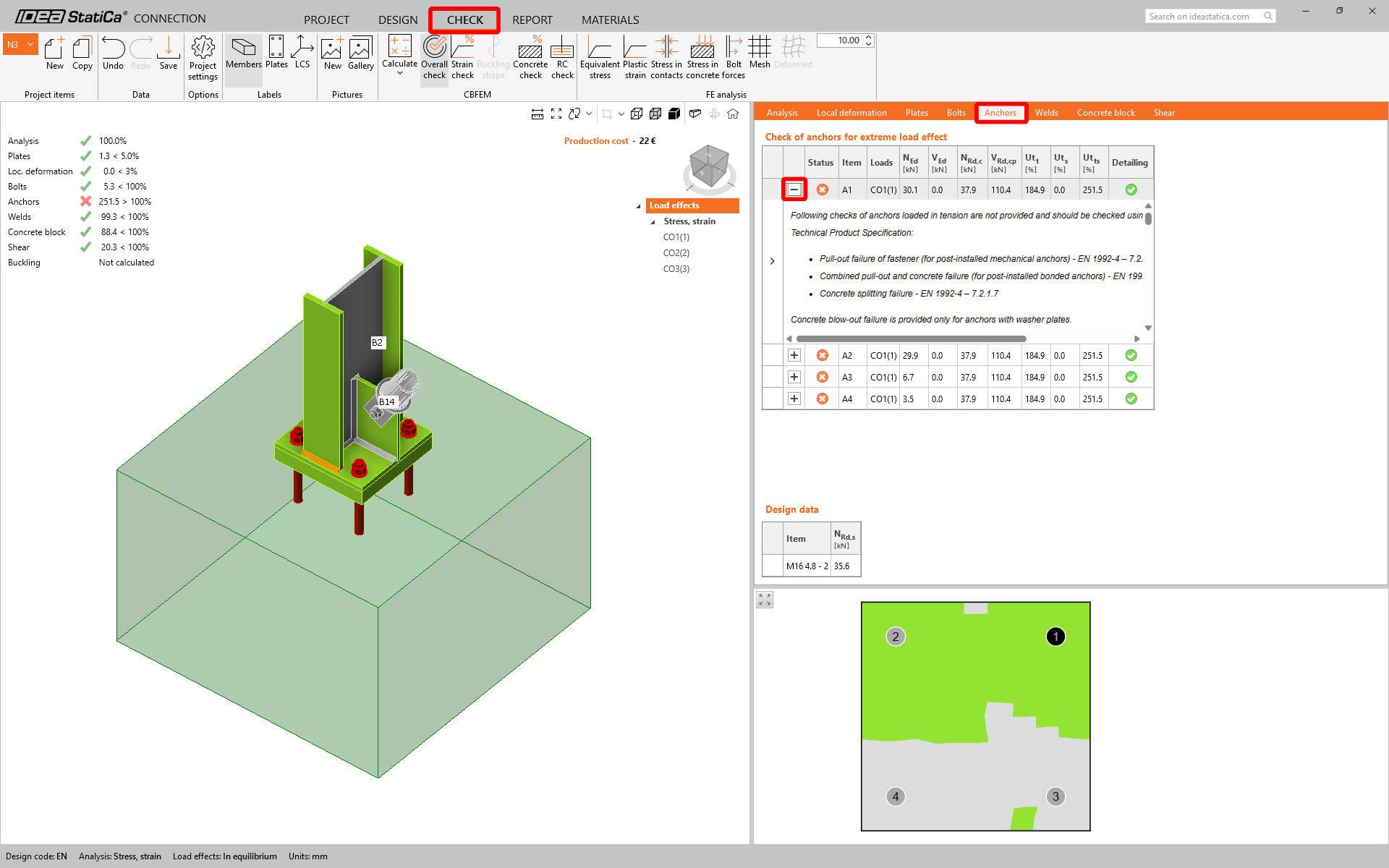The width and height of the screenshot is (1389, 868).
Task: Expand anchor A2 check details
Action: 794,355
